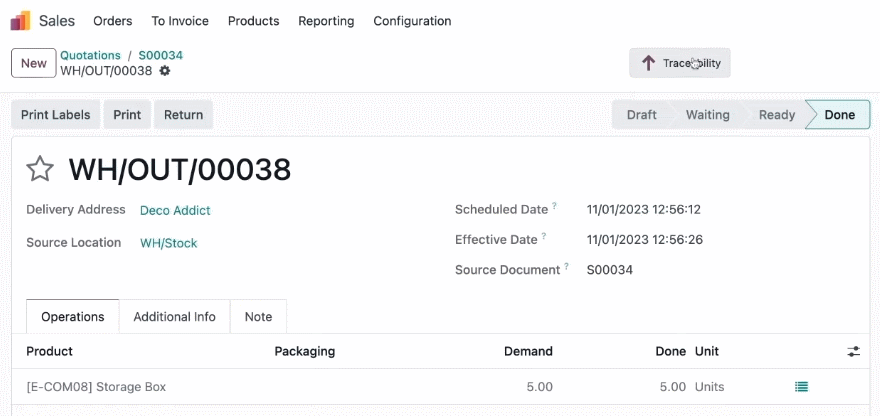Open the Orders menu
The width and height of the screenshot is (880, 416).
(113, 21)
